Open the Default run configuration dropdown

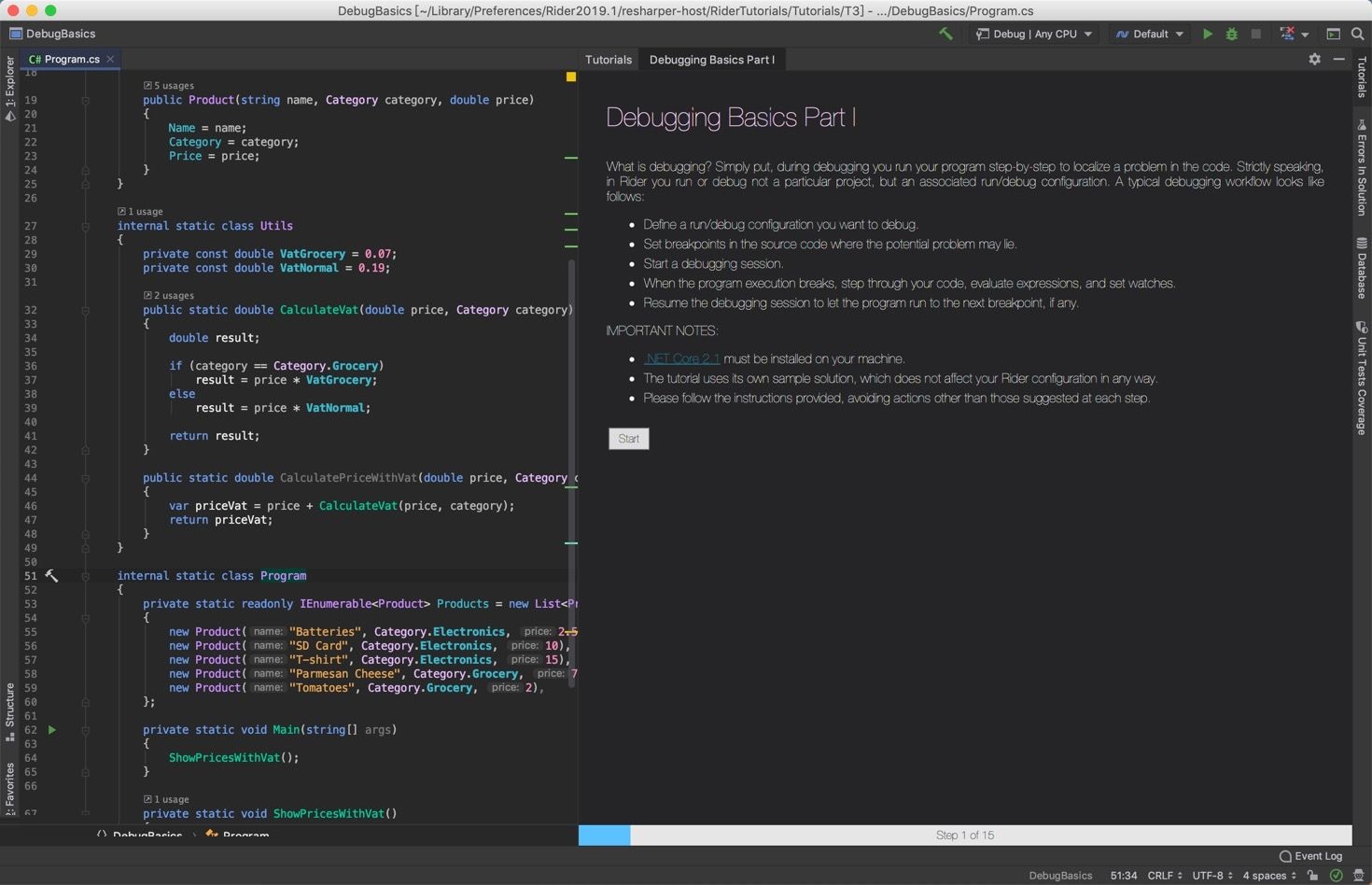click(1150, 34)
